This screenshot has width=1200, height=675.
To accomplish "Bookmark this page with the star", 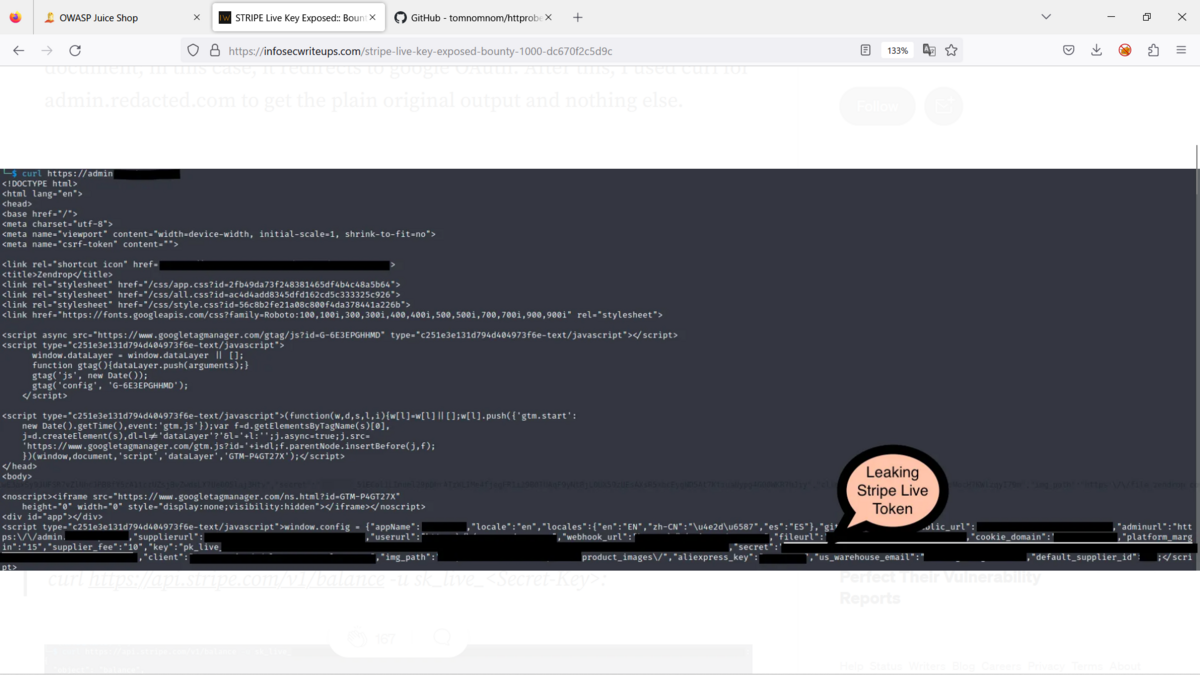I will 951,50.
